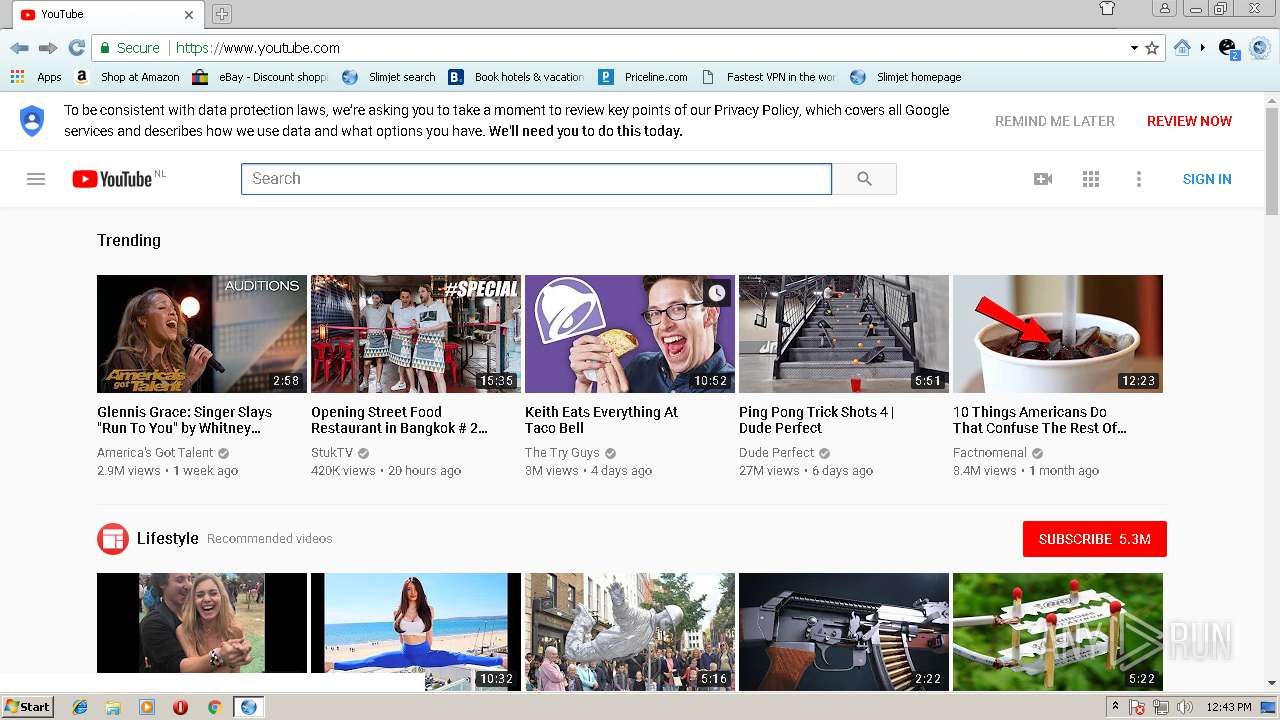Image resolution: width=1280 pixels, height=720 pixels.
Task: Open the three-dot settings menu
Action: click(1138, 179)
